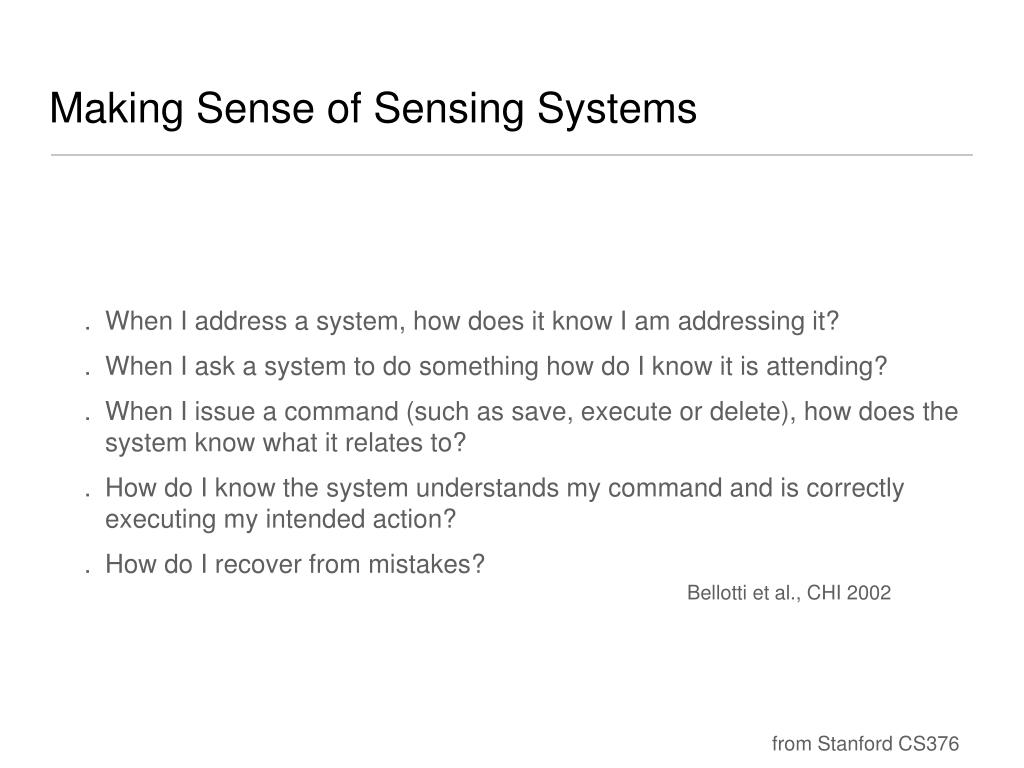Viewport: 1024px width, 768px height.
Task: Click the horizontal divider line under the title
Action: click(x=511, y=155)
